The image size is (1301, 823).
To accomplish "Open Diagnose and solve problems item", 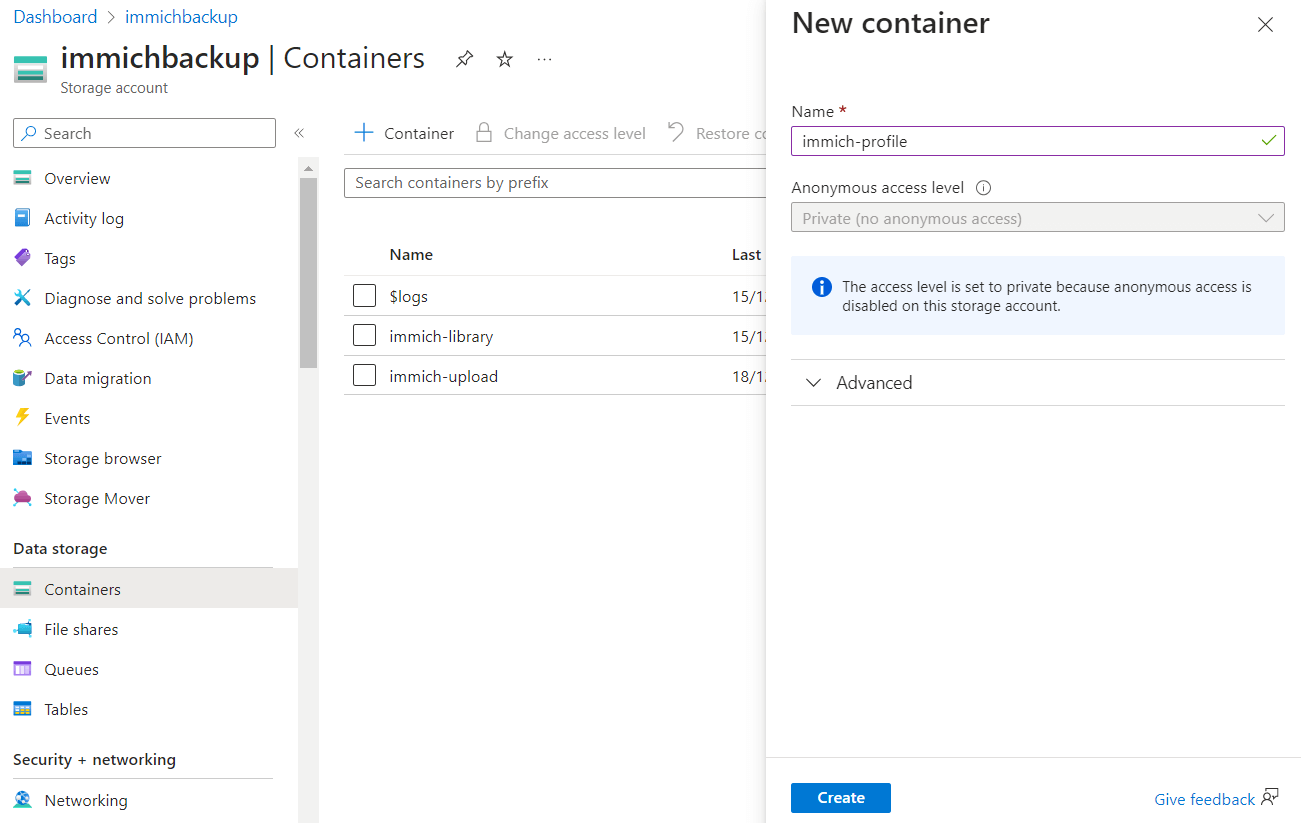I will point(150,298).
